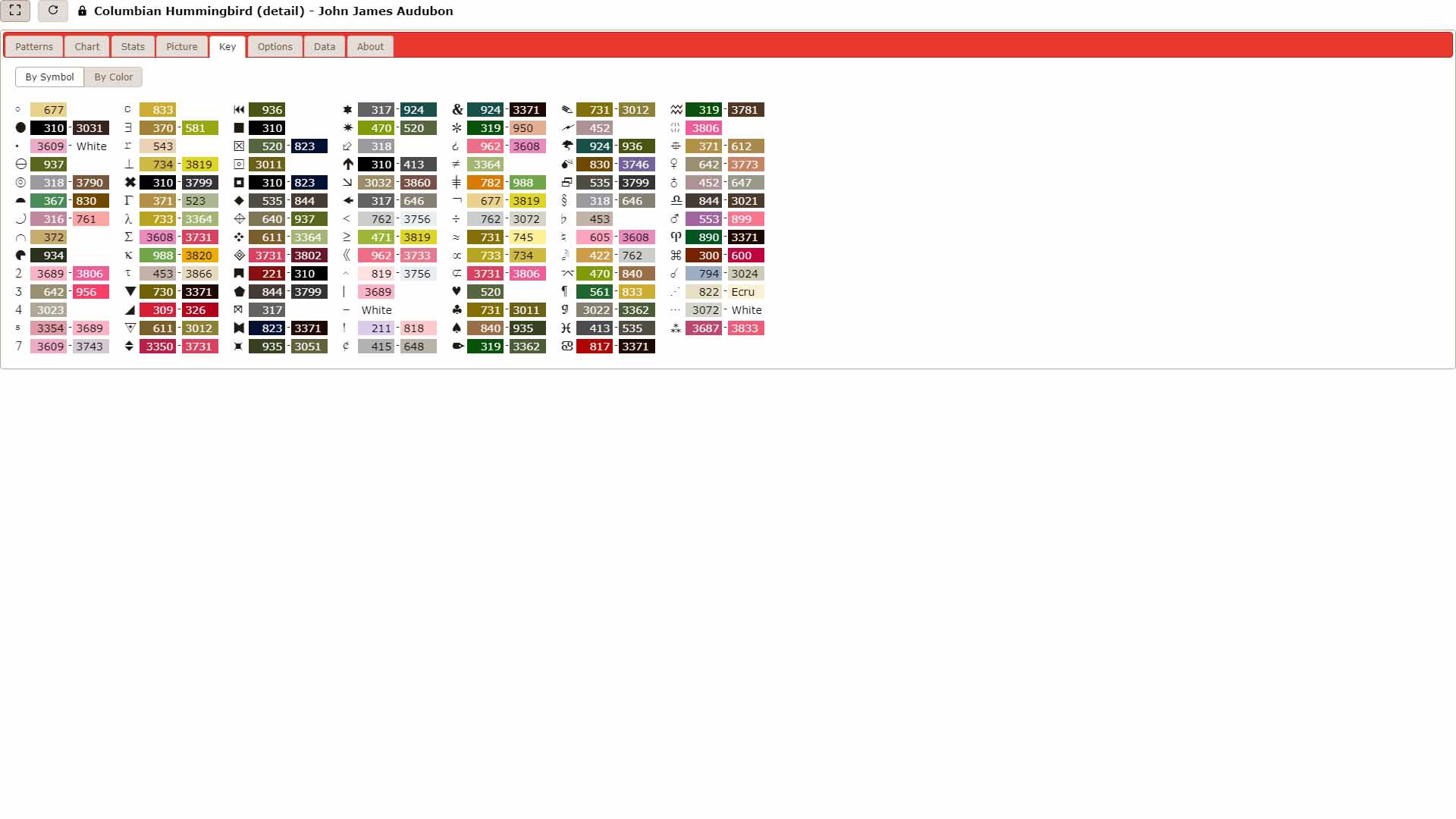
Task: Open the About tab
Action: click(370, 46)
